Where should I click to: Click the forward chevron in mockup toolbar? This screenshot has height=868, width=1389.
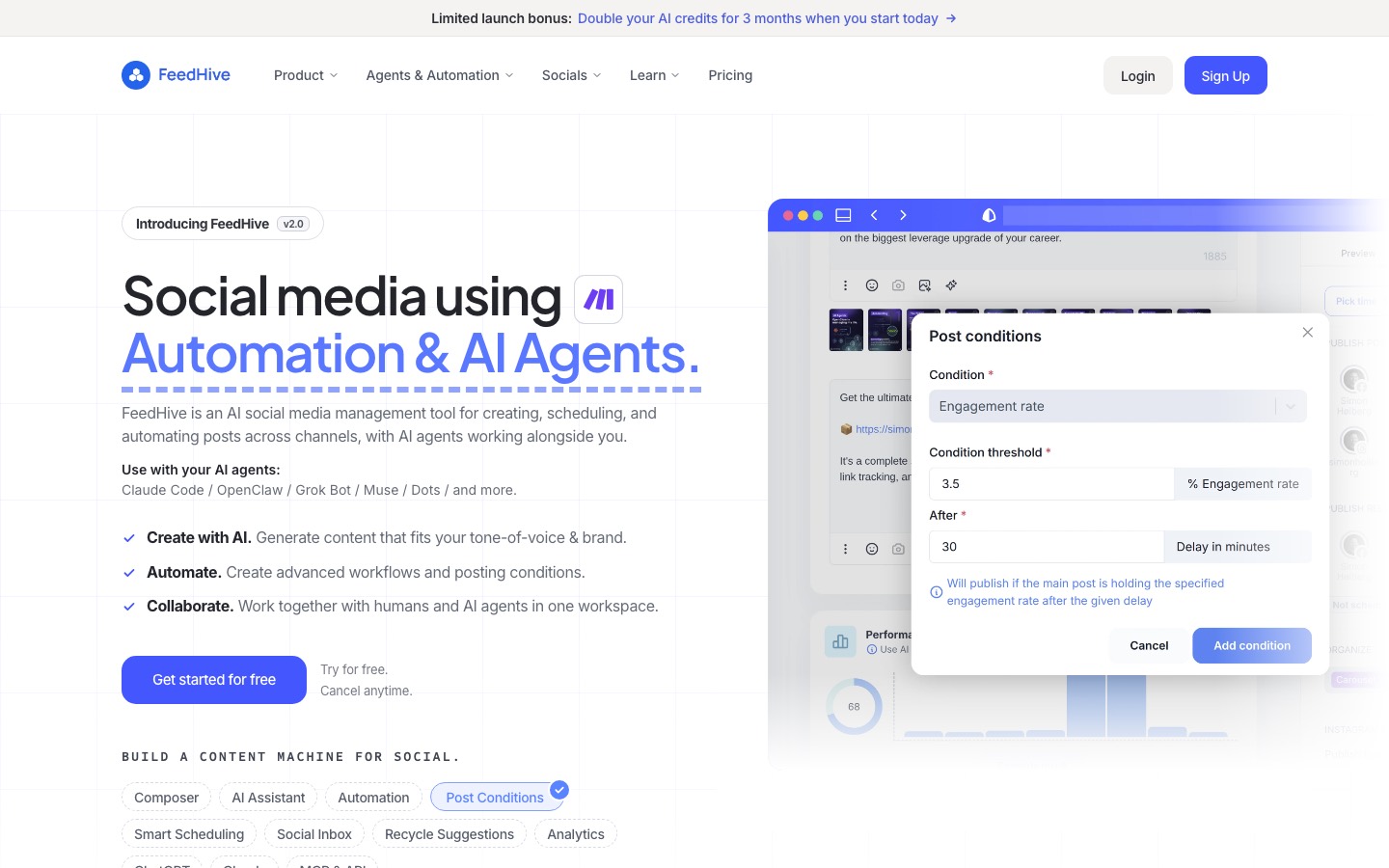click(x=903, y=215)
